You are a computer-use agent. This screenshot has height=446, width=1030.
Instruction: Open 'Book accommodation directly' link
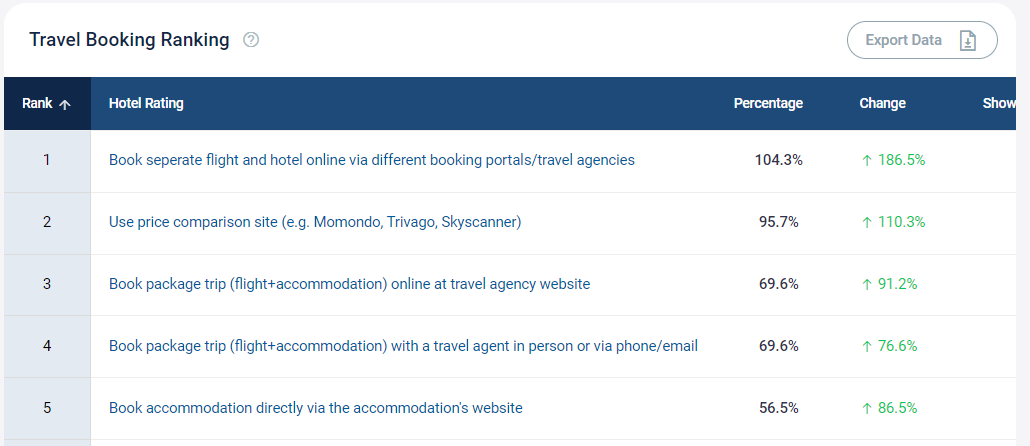(316, 408)
